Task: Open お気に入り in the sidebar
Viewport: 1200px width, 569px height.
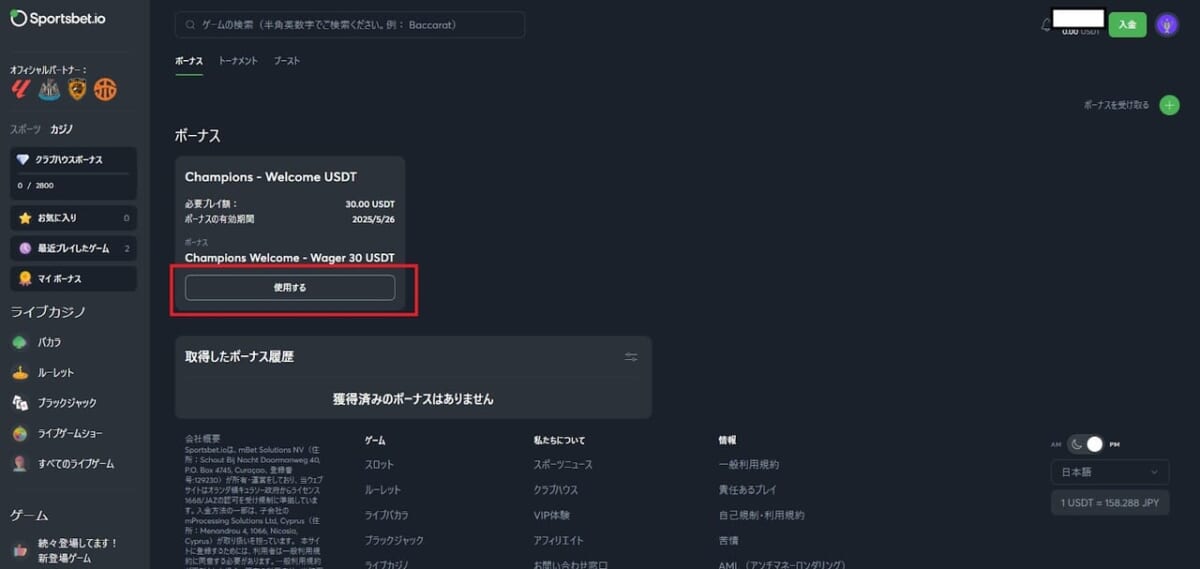Action: [73, 217]
